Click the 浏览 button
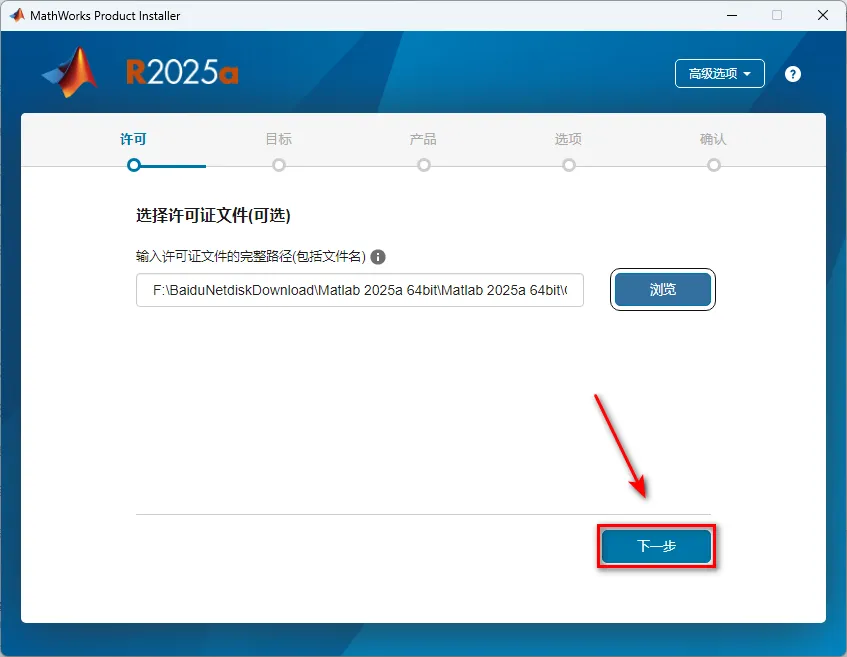847x657 pixels. coord(663,290)
